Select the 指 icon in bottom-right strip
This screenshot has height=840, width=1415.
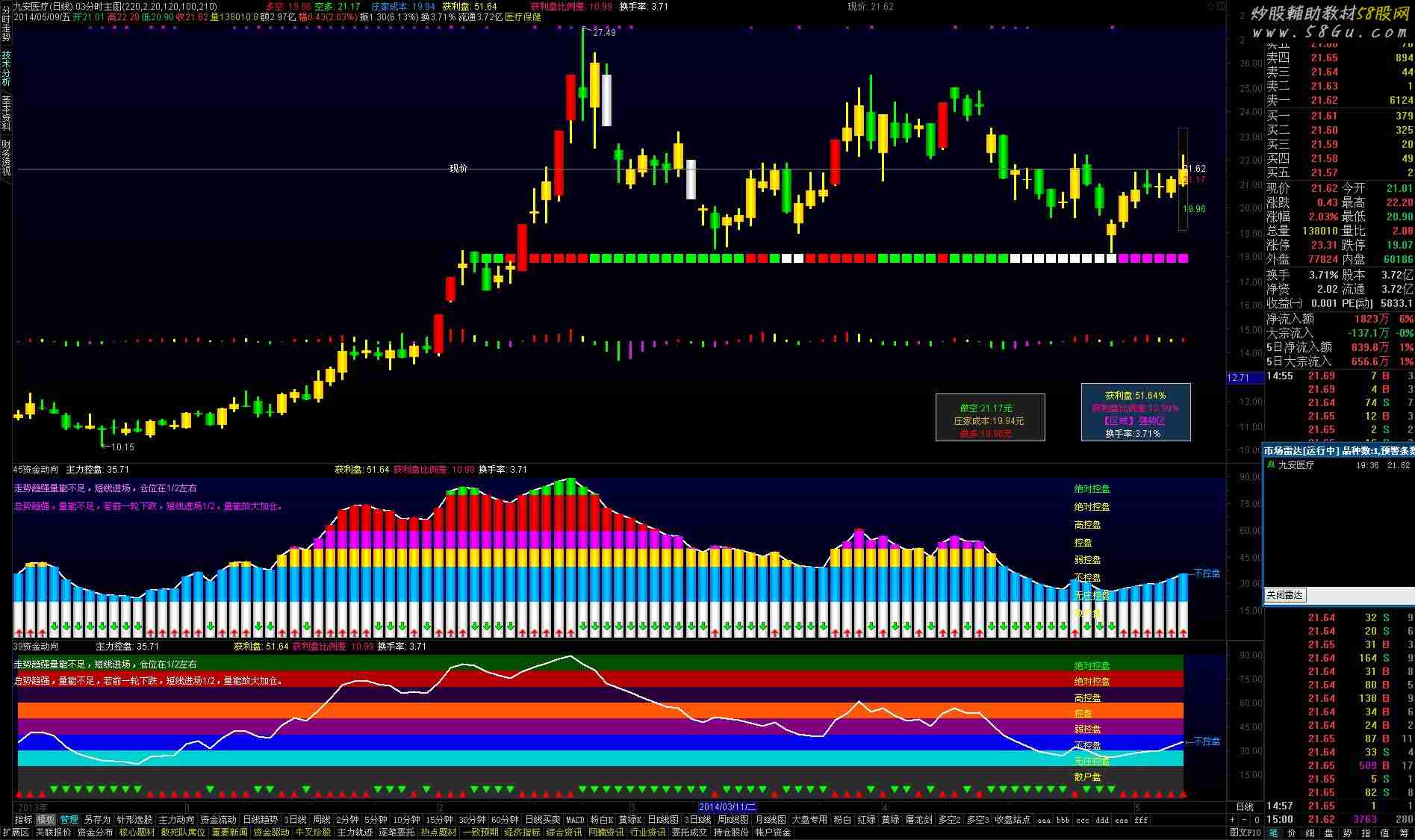1366,833
